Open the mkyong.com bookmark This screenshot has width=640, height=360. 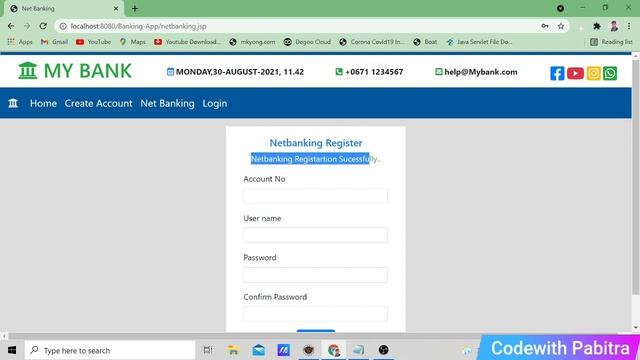coord(252,42)
